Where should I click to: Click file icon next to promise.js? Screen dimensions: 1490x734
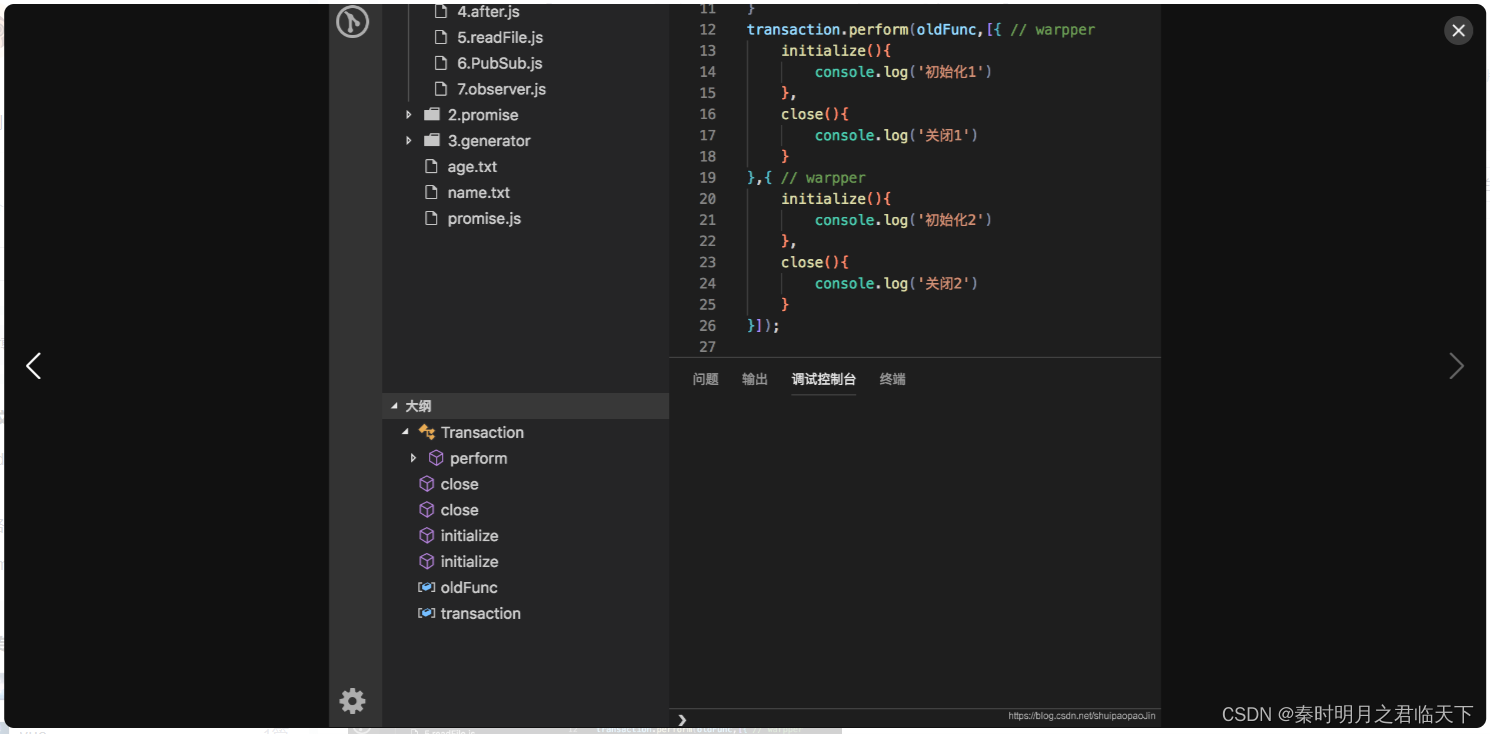[431, 219]
